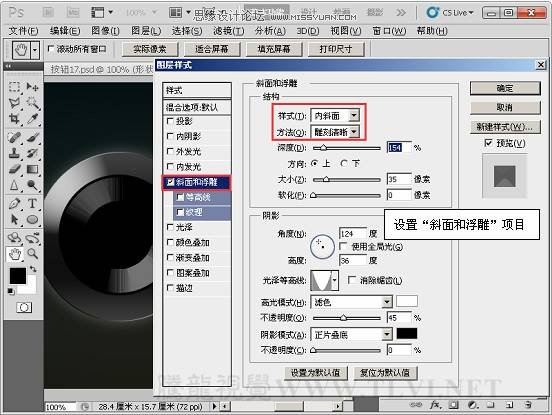
Task: Enable the 投影 style checkbox
Action: (170, 121)
